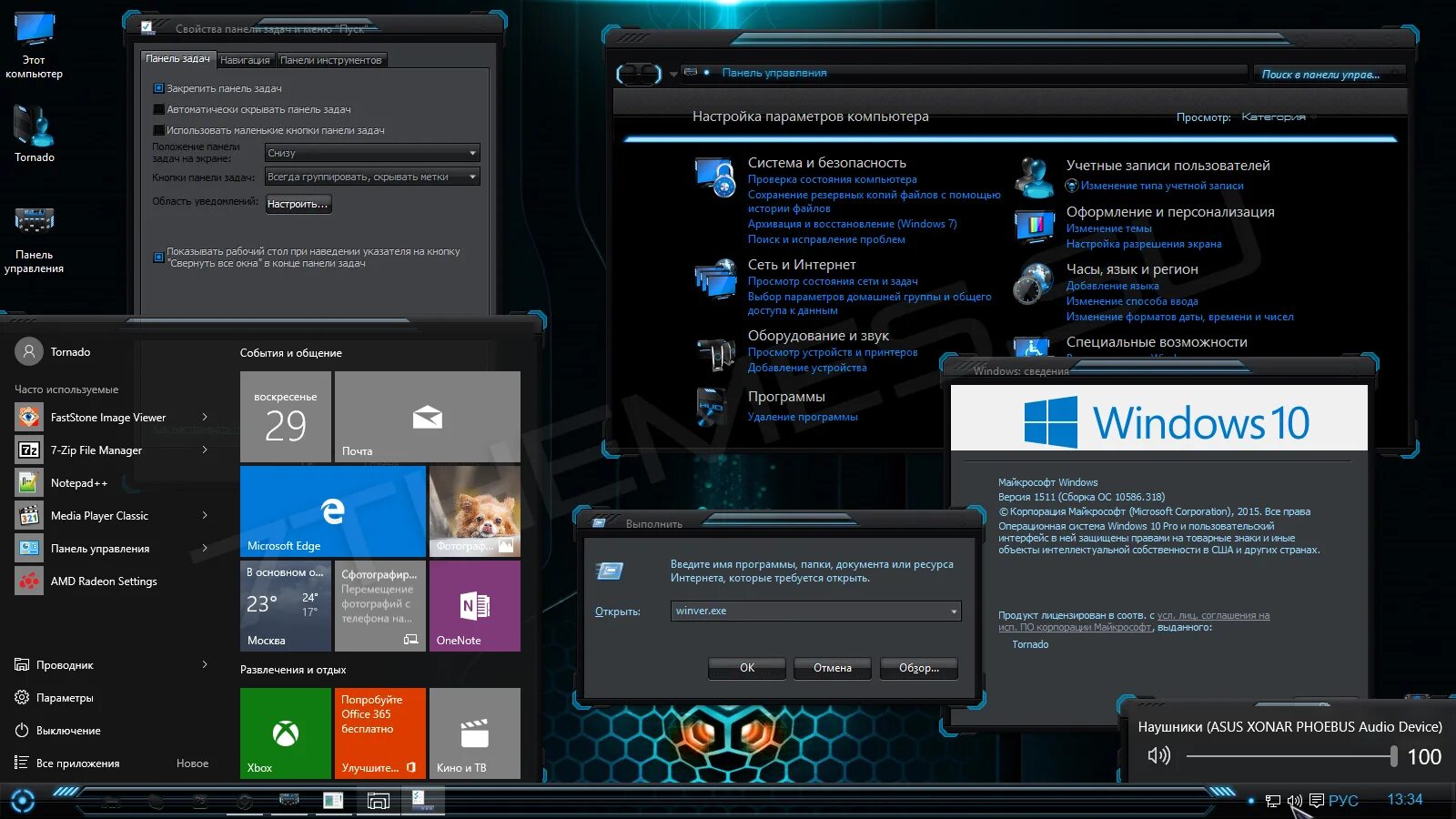Click the Настроить… notification area button

[x=298, y=204]
